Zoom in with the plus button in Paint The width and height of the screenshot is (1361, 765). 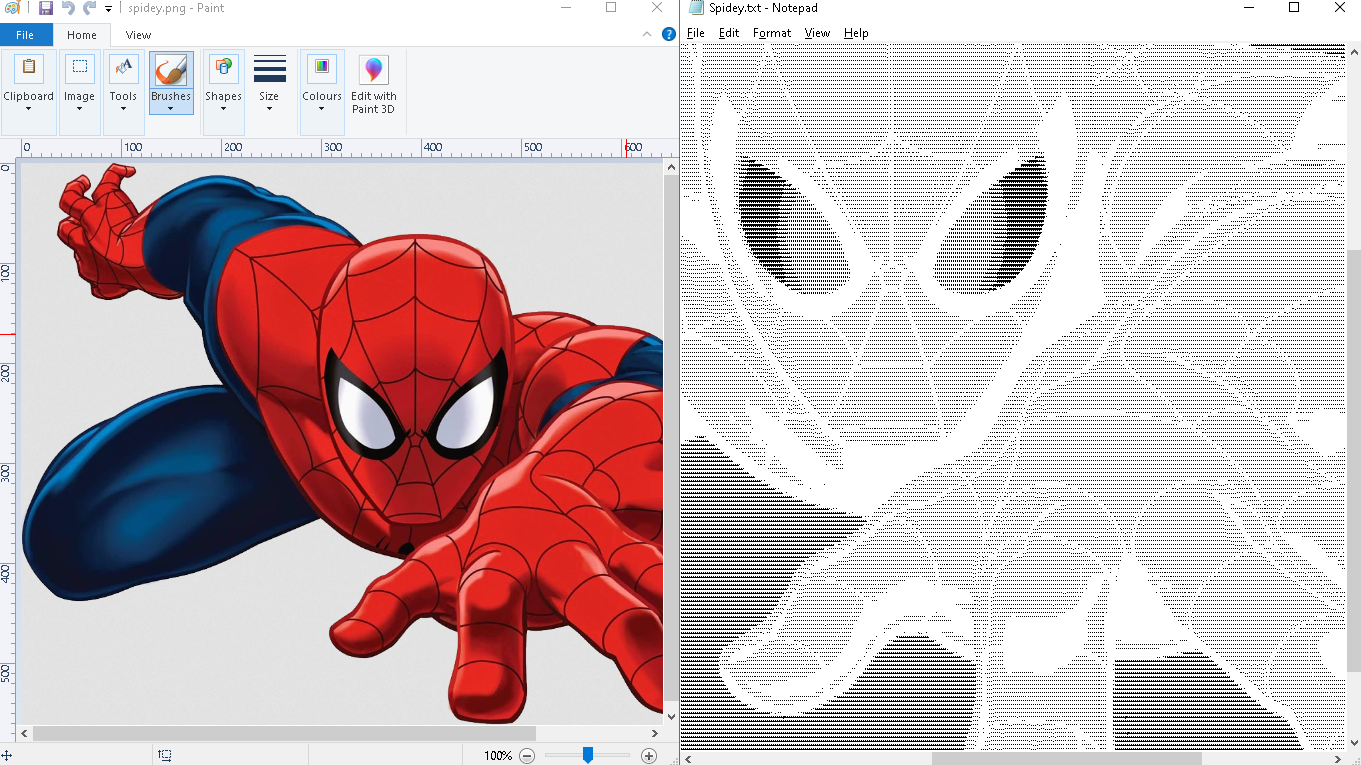[649, 756]
